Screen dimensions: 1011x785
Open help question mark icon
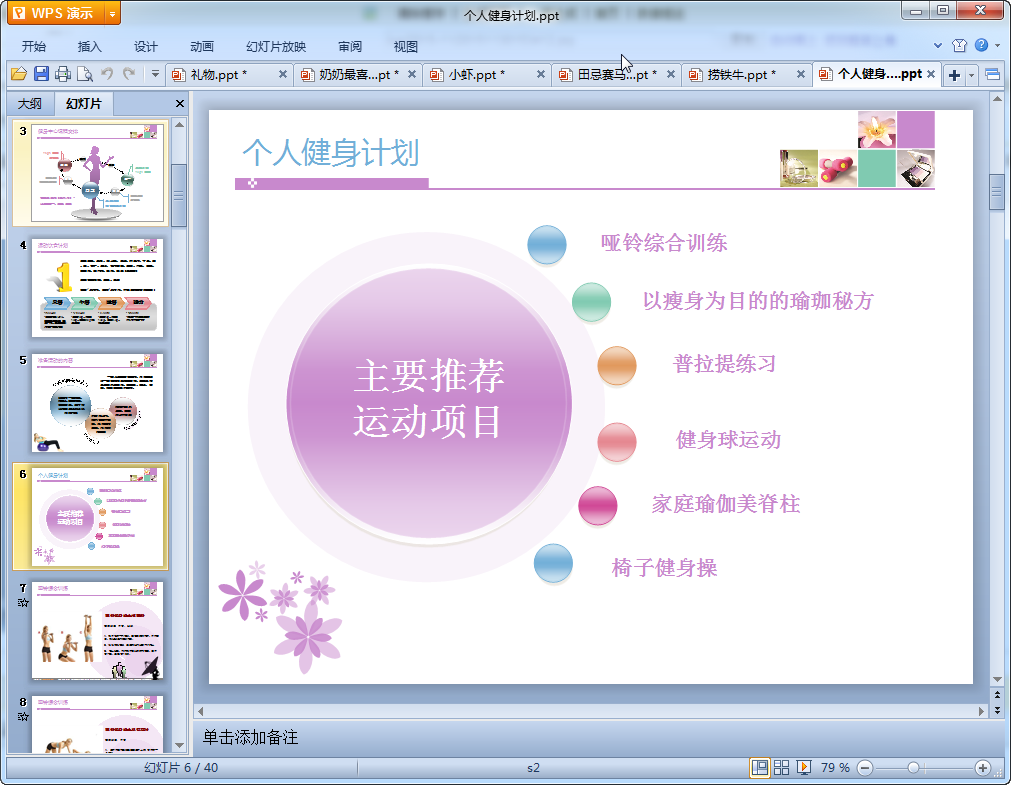point(981,45)
